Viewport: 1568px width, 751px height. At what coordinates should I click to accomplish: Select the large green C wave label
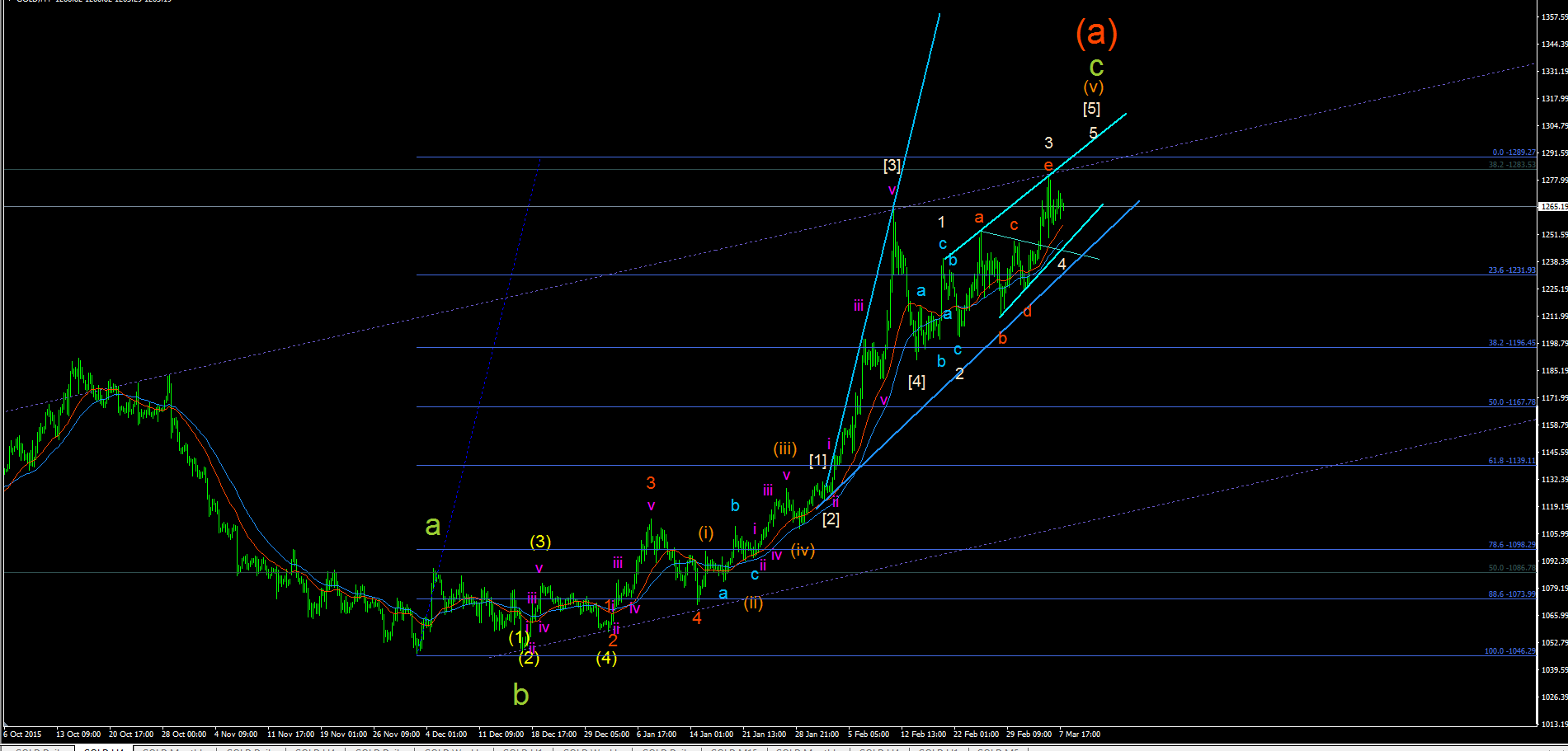[1096, 67]
